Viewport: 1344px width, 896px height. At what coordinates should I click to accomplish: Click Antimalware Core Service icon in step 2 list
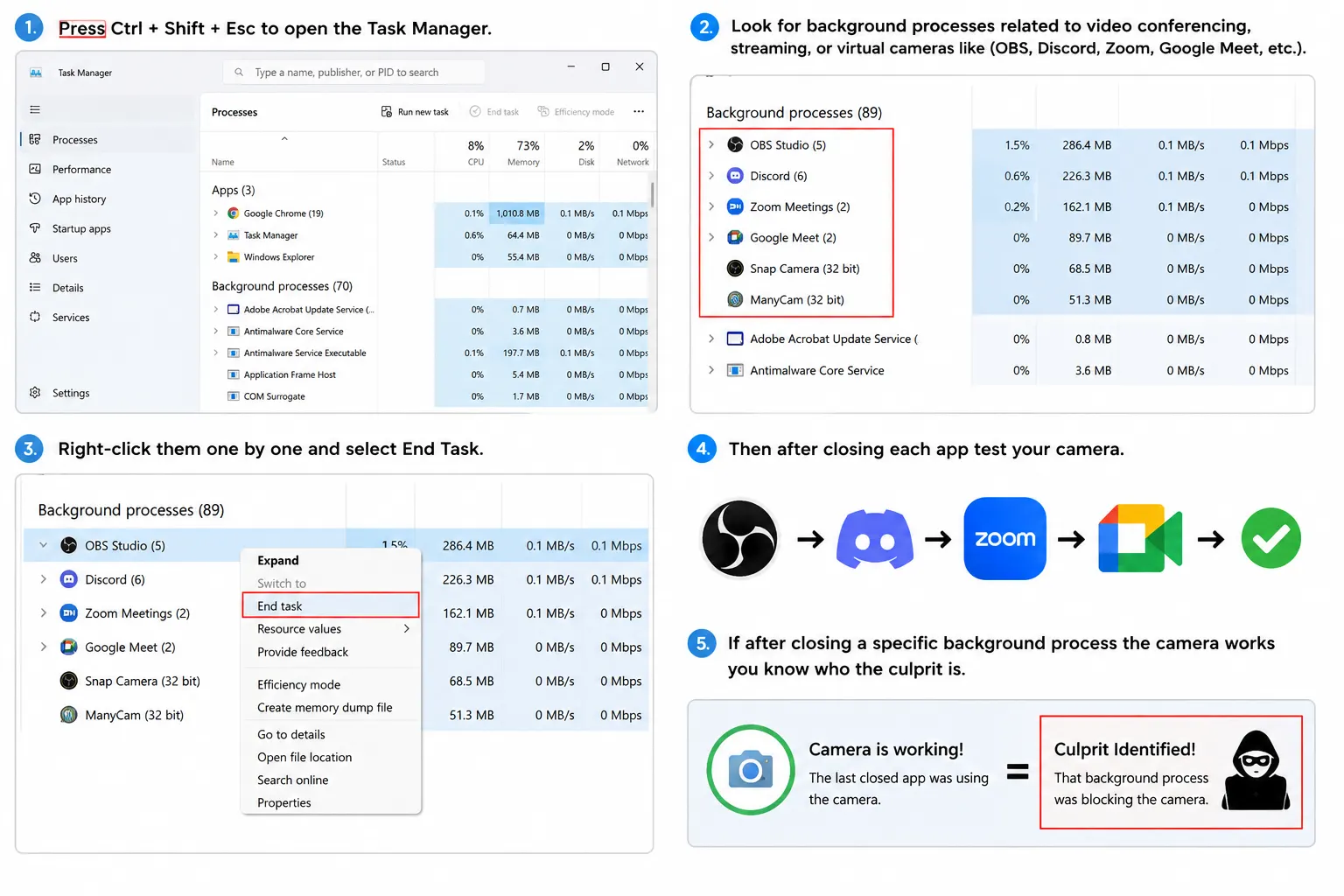(x=735, y=370)
